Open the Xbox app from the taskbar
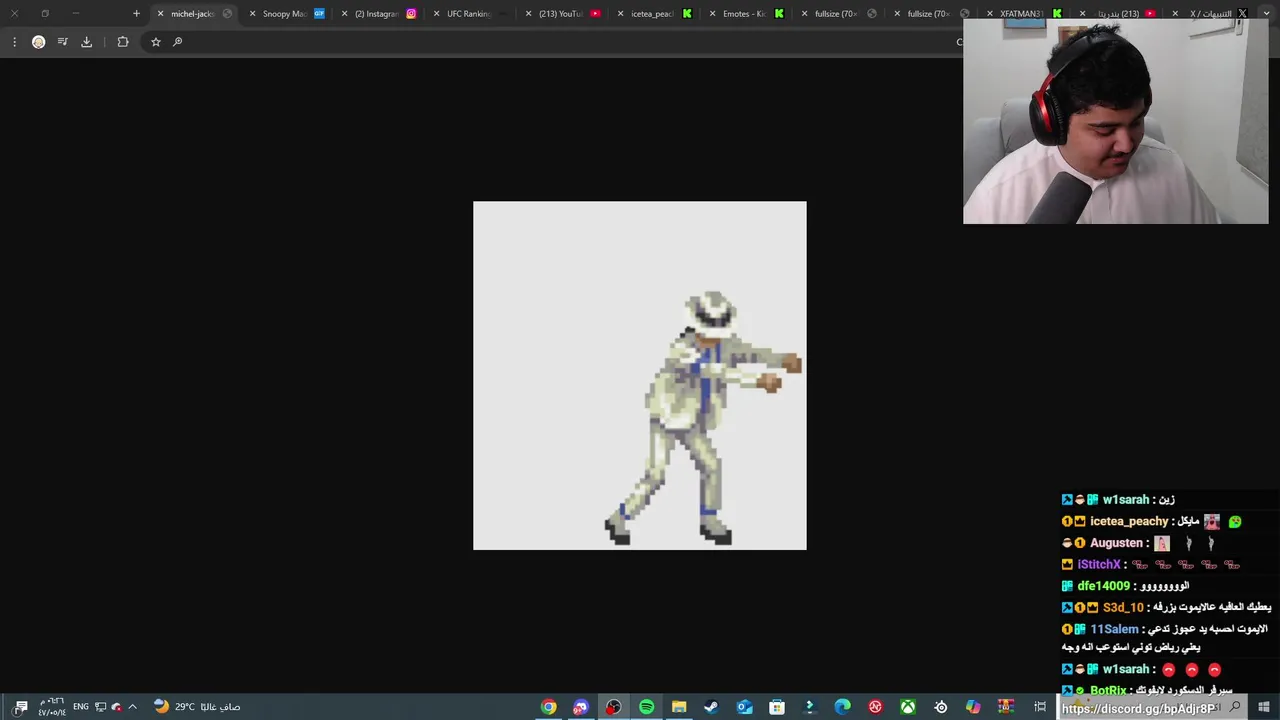 pyautogui.click(x=908, y=707)
